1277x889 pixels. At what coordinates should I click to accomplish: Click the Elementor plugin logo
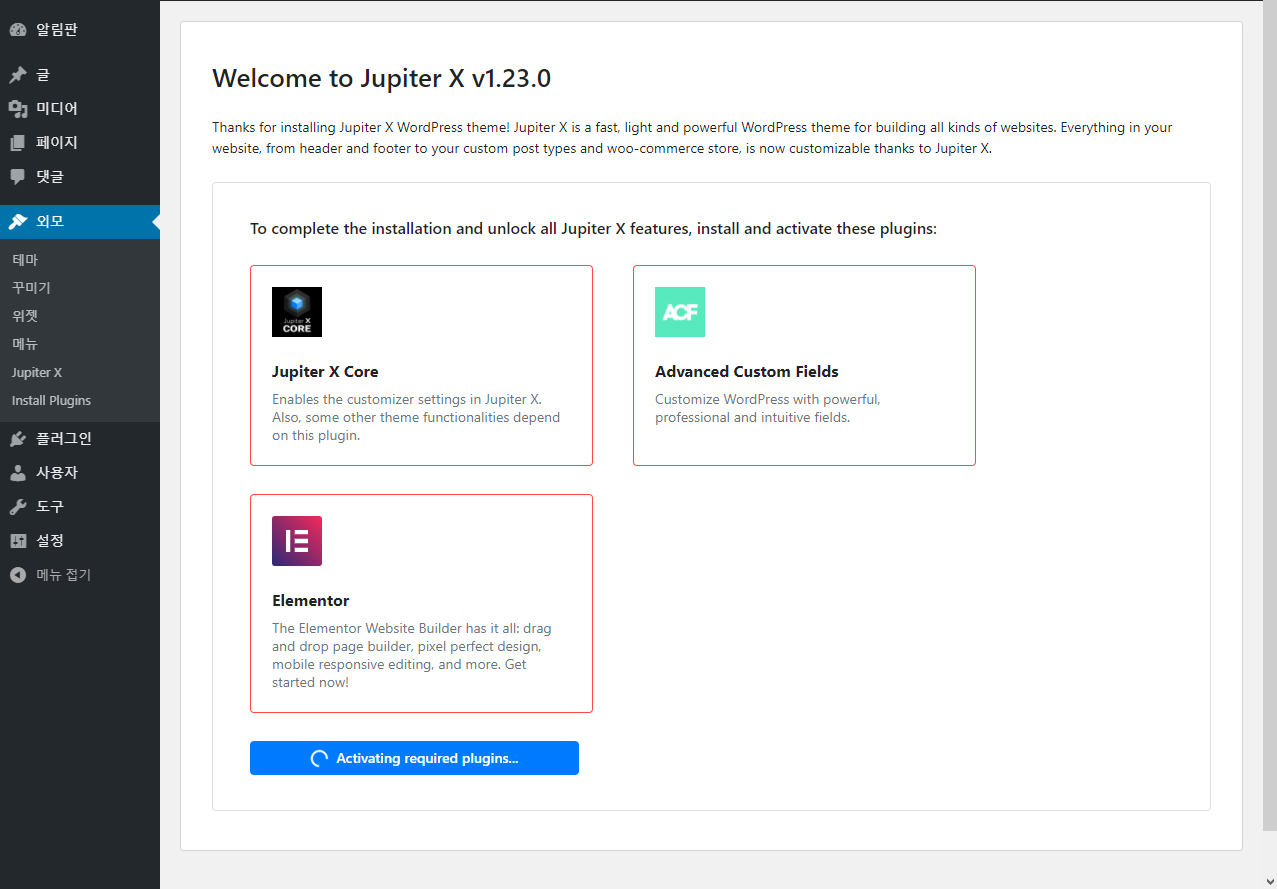tap(297, 541)
